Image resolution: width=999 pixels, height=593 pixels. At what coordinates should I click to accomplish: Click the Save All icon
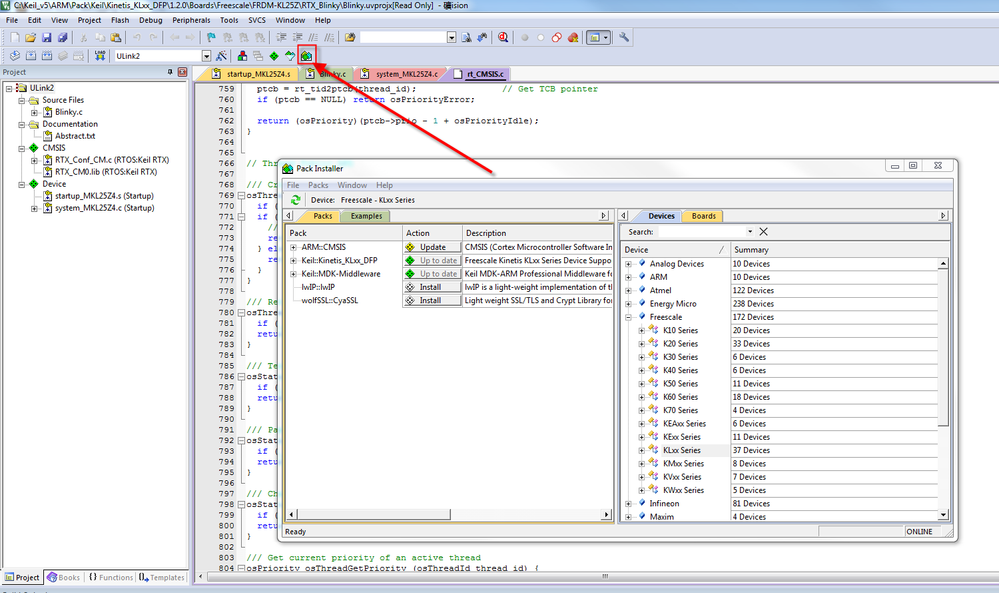pyautogui.click(x=62, y=38)
